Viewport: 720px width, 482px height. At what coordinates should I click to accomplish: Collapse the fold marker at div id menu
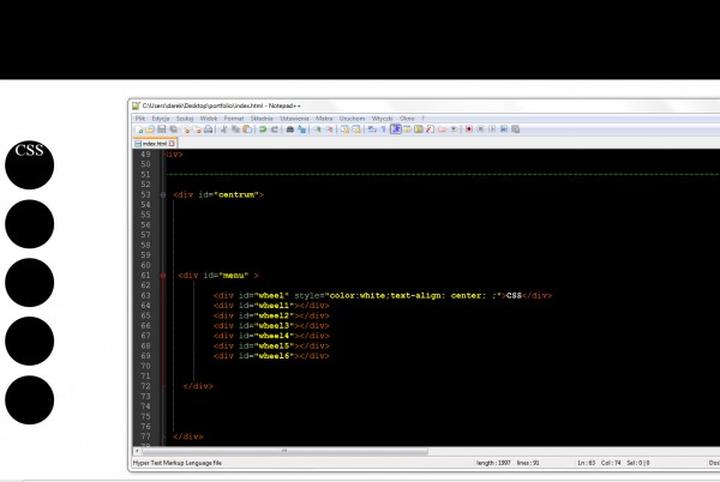[x=163, y=275]
